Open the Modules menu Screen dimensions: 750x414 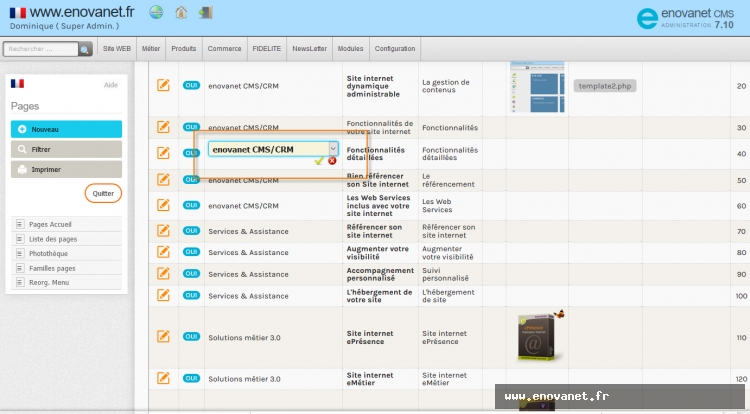coord(351,49)
